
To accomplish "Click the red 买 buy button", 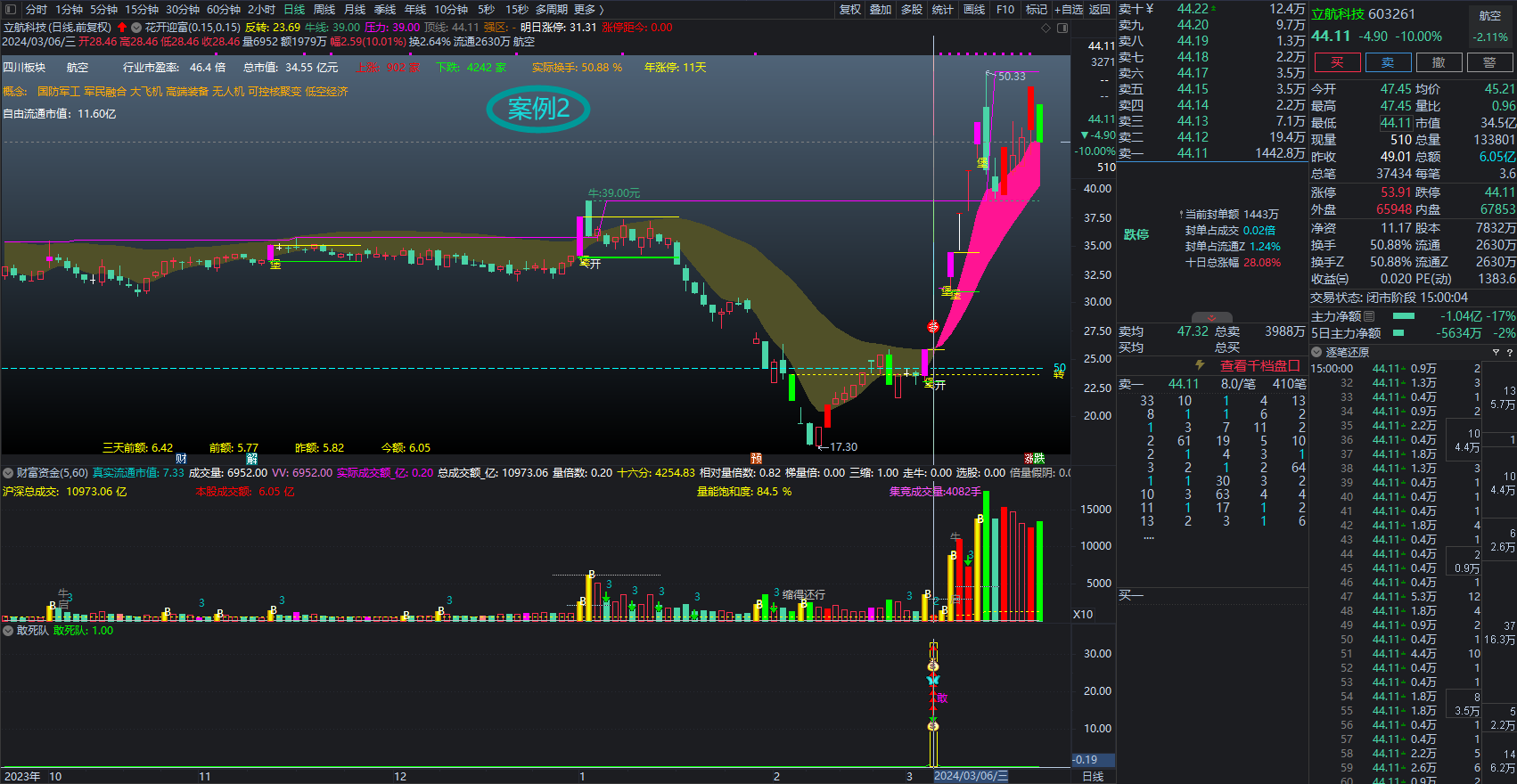I will point(1337,62).
